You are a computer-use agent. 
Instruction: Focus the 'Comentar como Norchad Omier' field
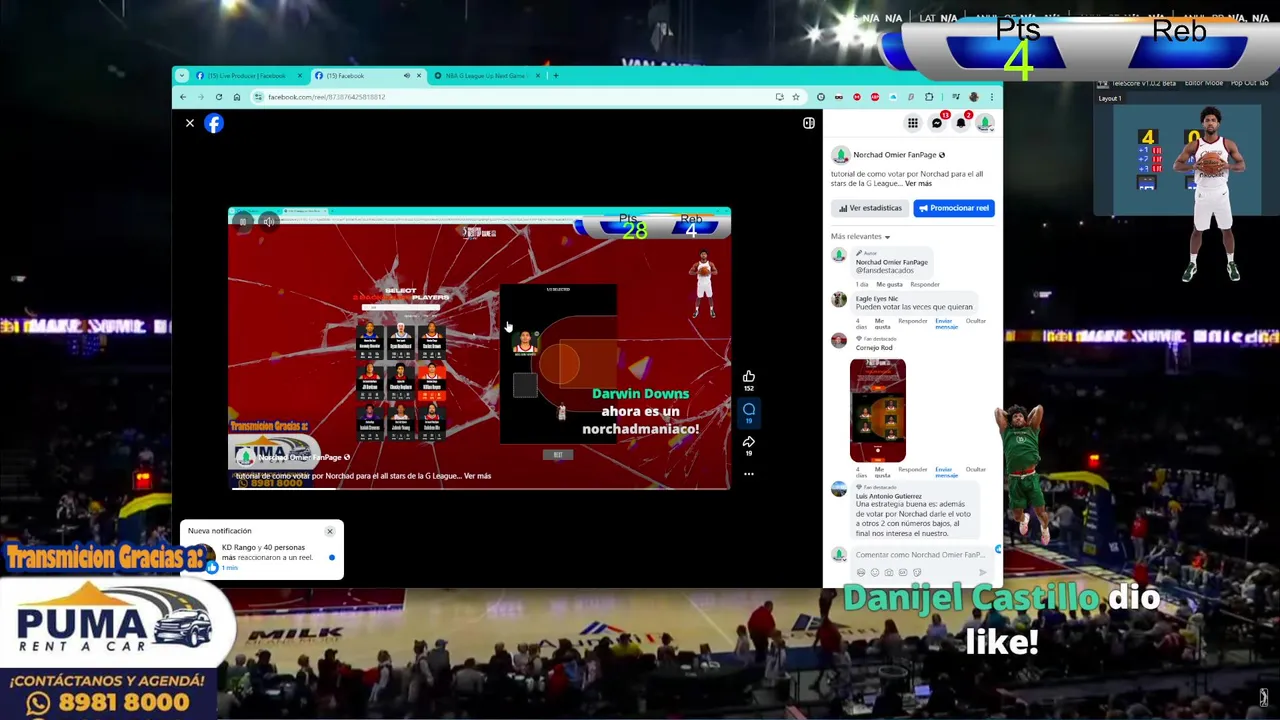(920, 555)
